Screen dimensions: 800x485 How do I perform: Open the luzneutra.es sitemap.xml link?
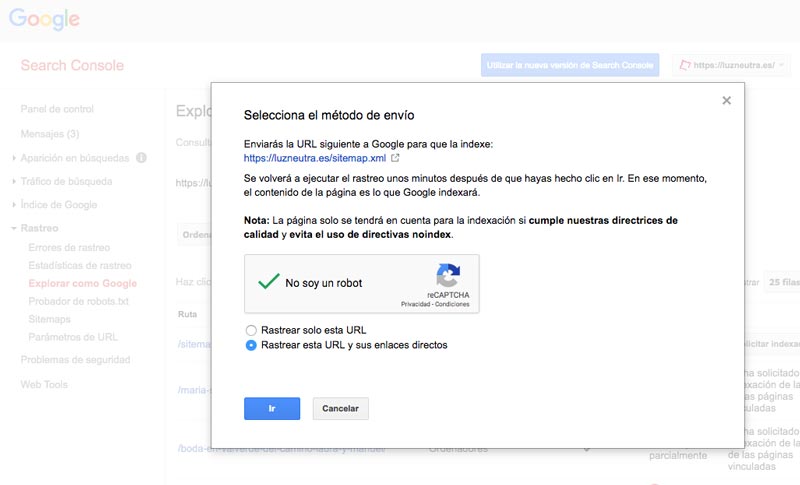315,158
